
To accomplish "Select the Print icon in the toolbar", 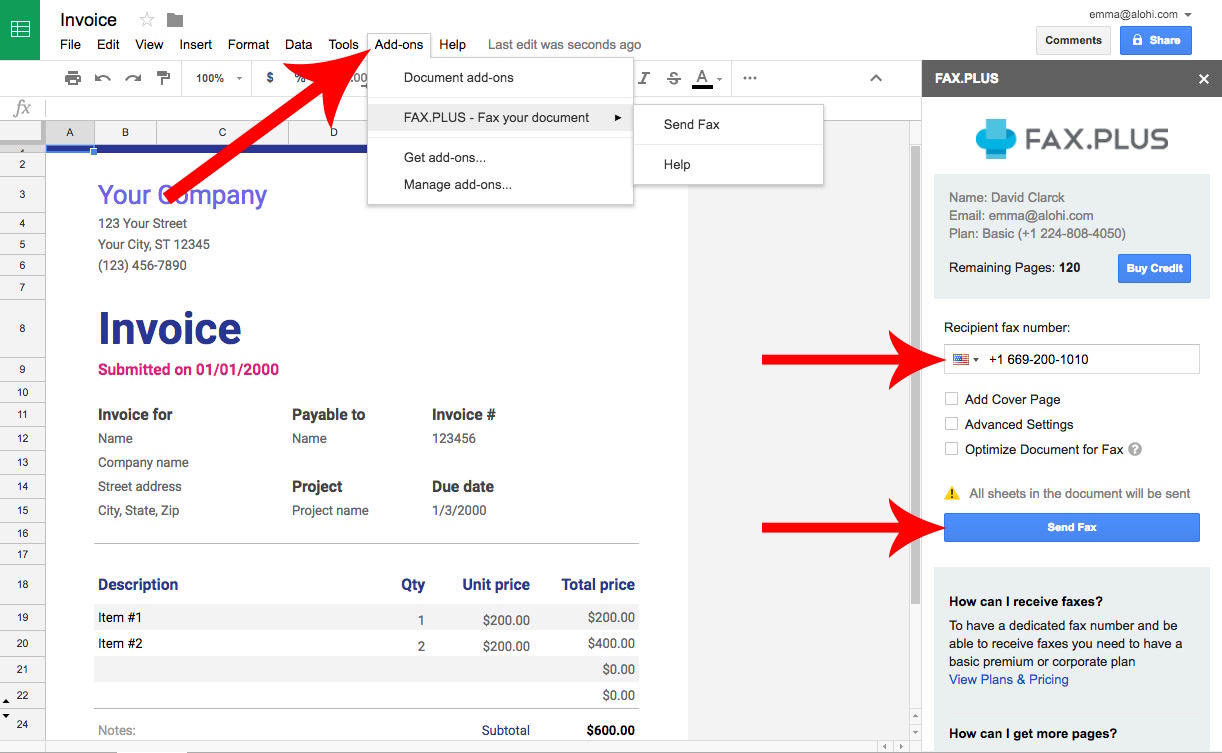I will [72, 77].
